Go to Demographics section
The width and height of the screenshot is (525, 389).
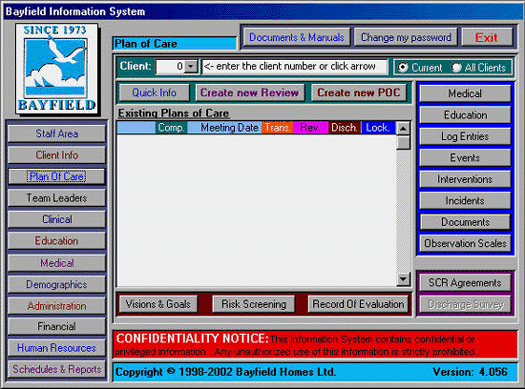(x=57, y=284)
